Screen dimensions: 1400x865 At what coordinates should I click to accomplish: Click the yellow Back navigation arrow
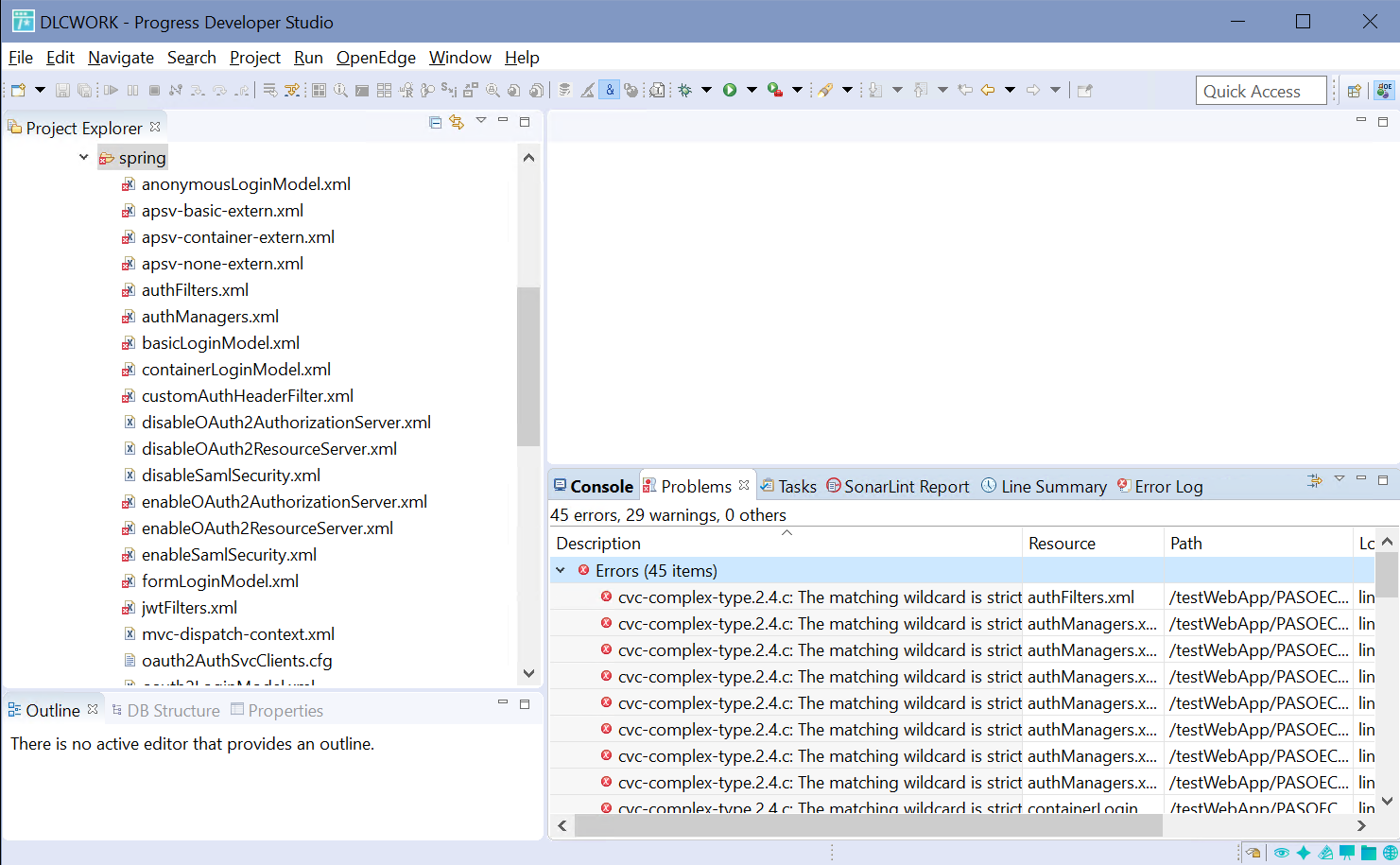pyautogui.click(x=988, y=91)
